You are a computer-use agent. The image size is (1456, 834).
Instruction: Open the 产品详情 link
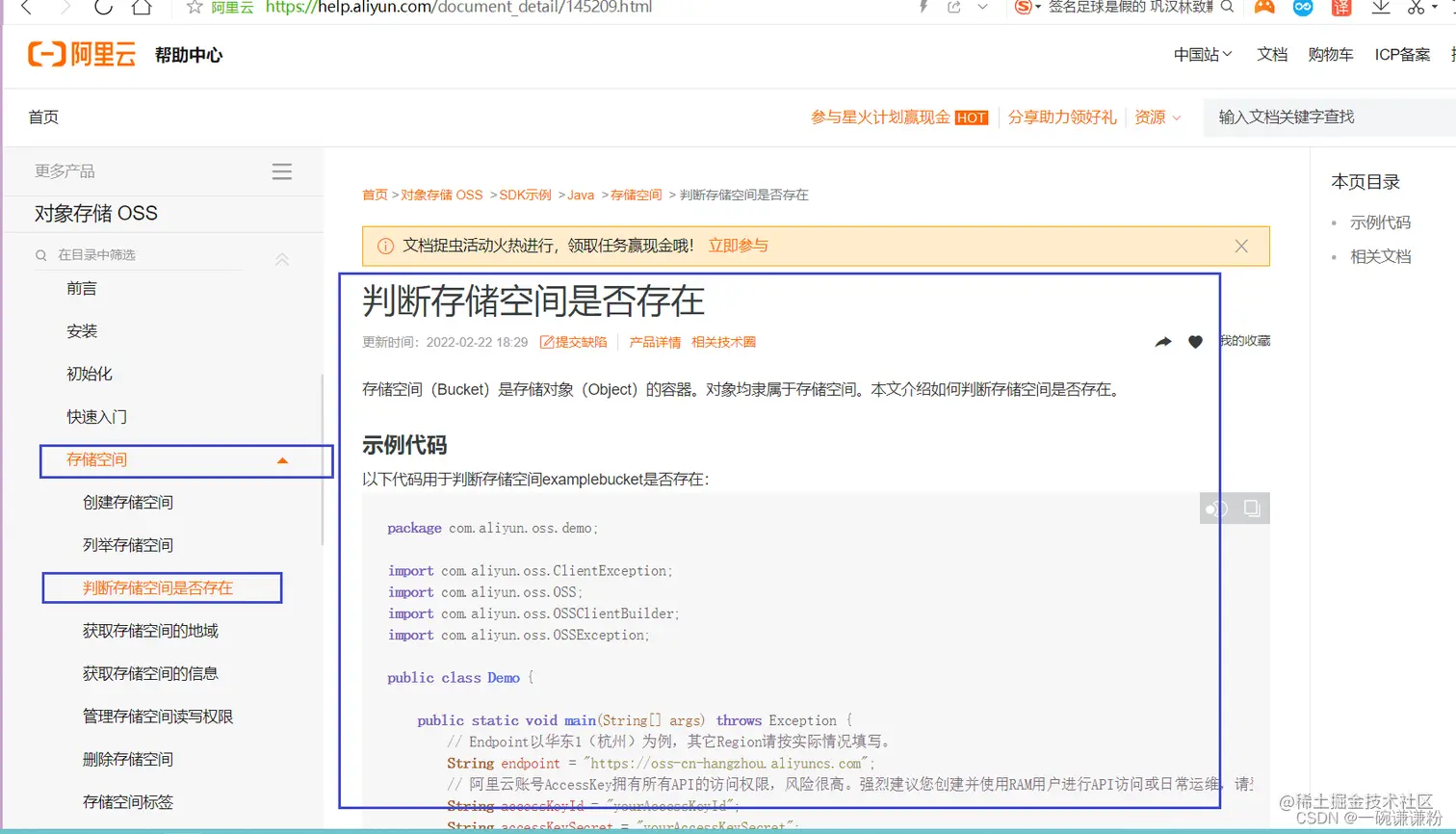[655, 342]
